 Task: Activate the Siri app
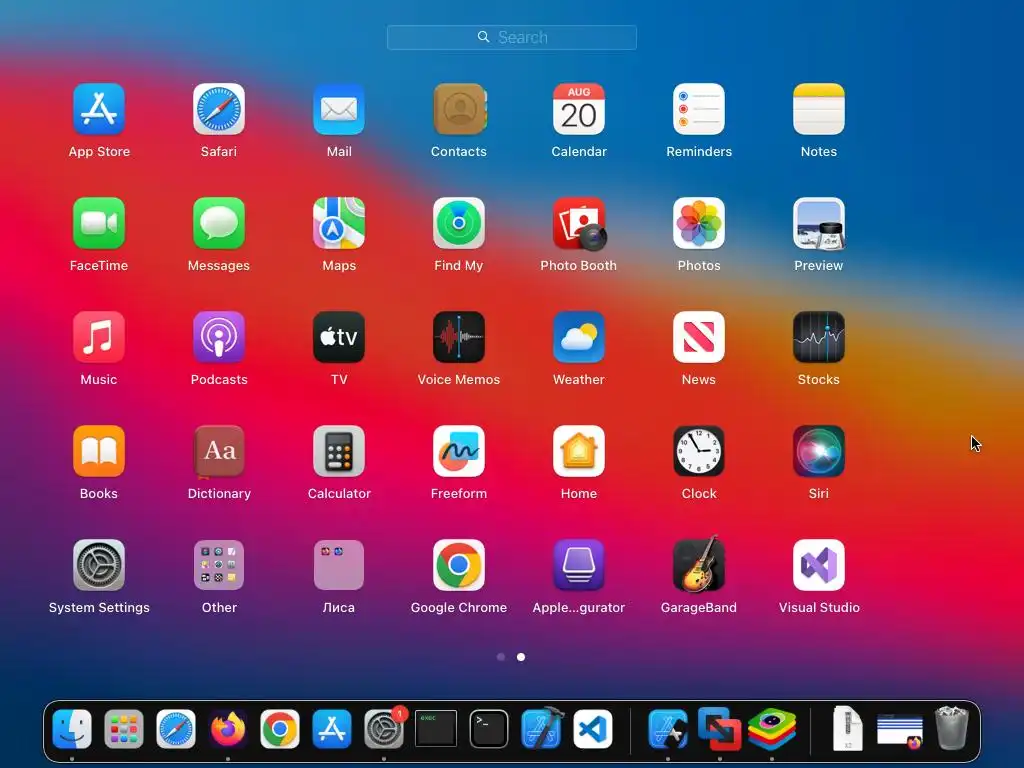coord(819,451)
